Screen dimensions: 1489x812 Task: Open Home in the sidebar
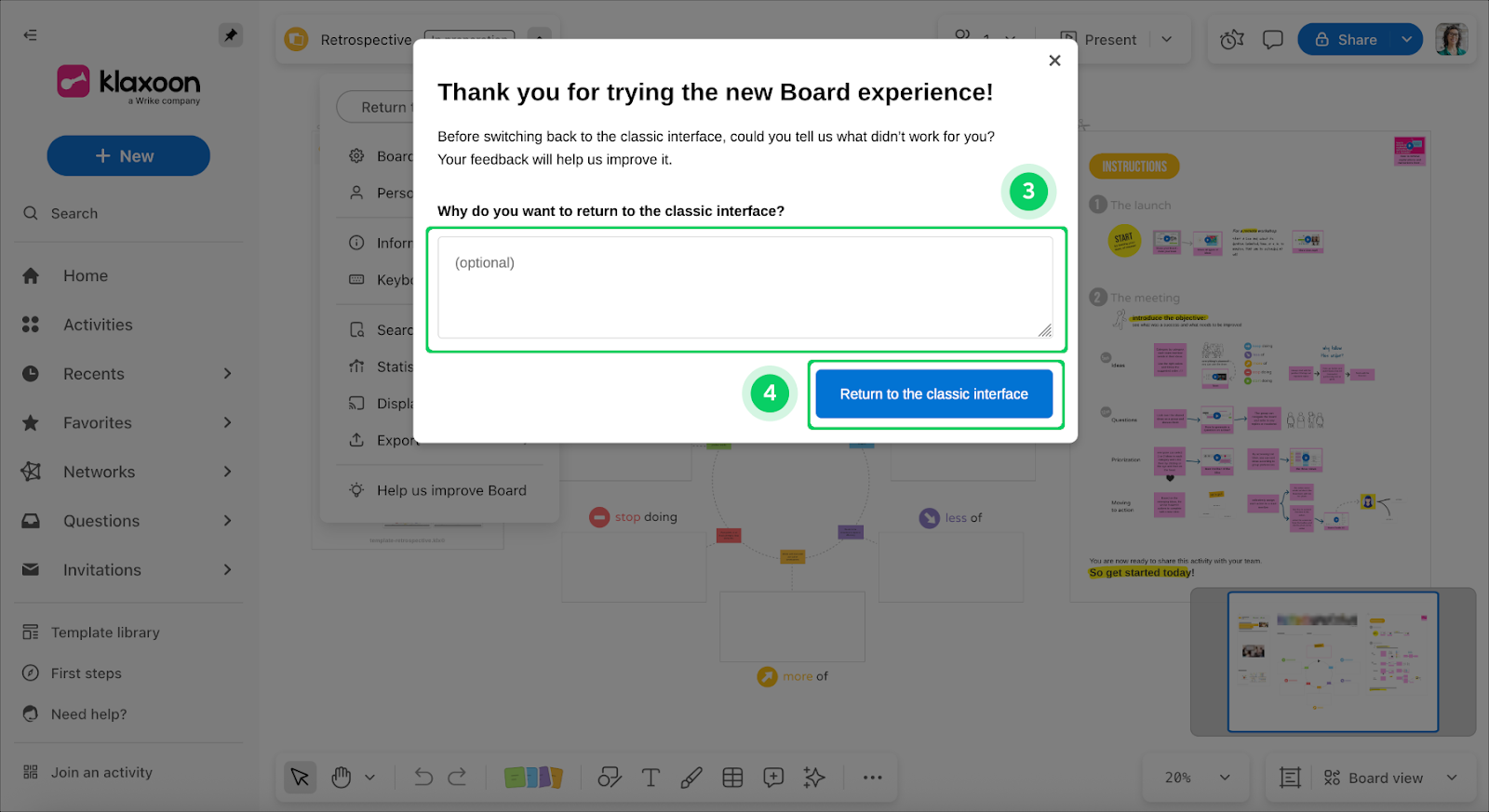click(x=86, y=276)
